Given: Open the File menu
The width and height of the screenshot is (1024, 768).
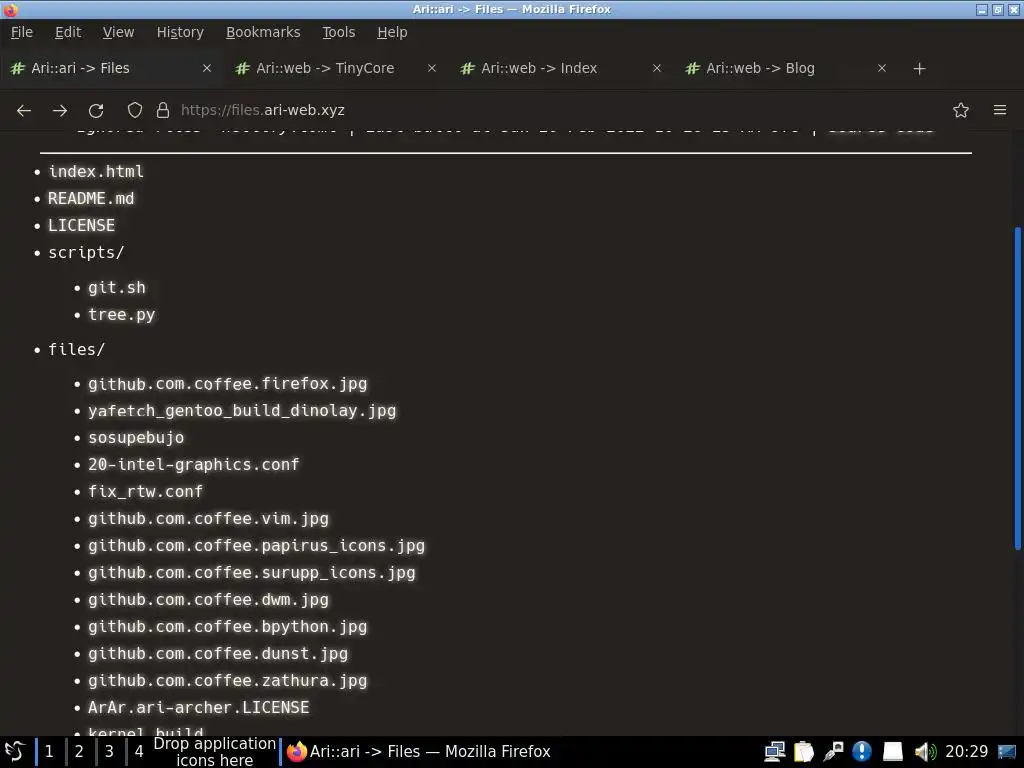Looking at the screenshot, I should [x=22, y=32].
